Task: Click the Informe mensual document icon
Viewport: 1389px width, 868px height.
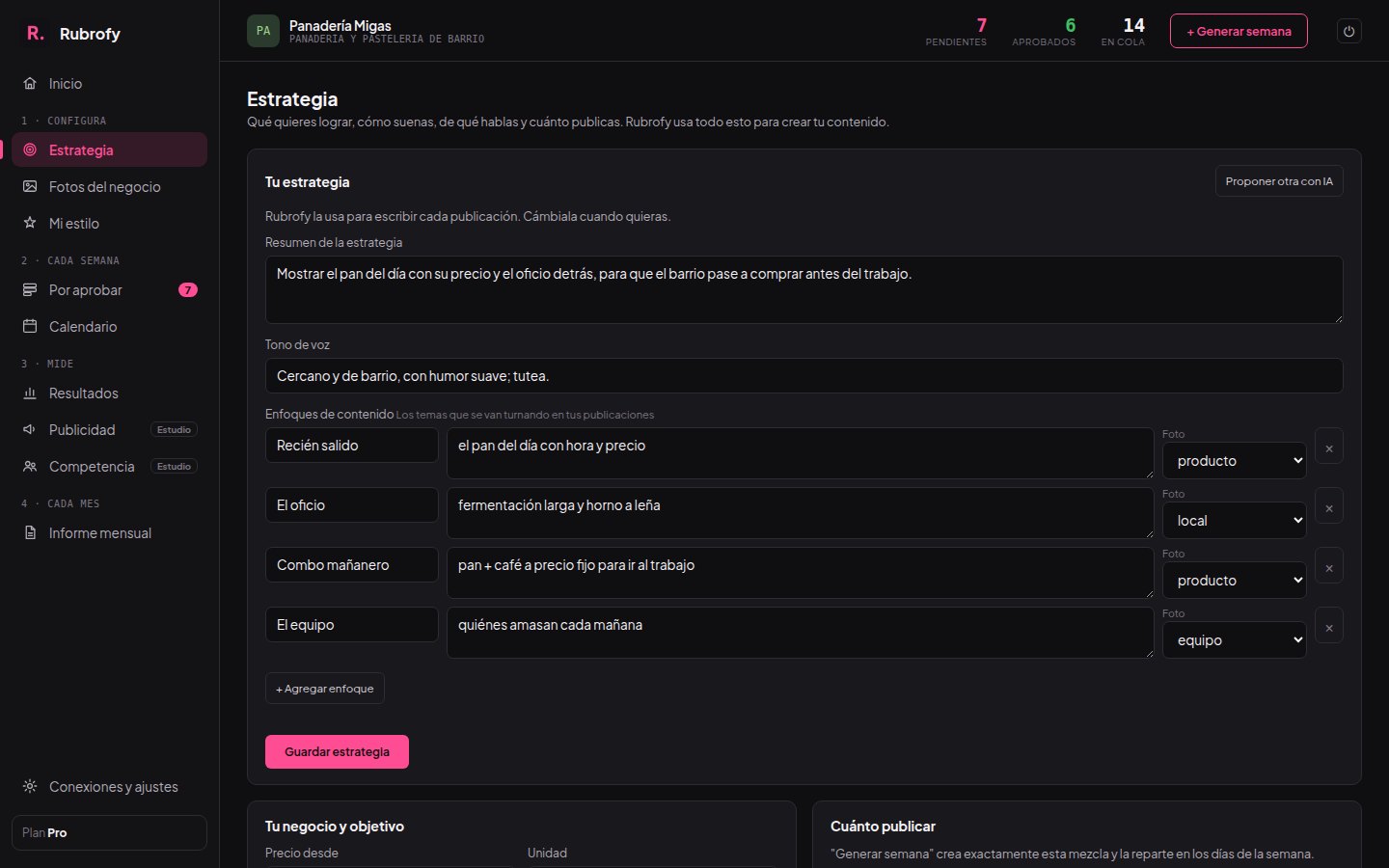Action: click(30, 533)
